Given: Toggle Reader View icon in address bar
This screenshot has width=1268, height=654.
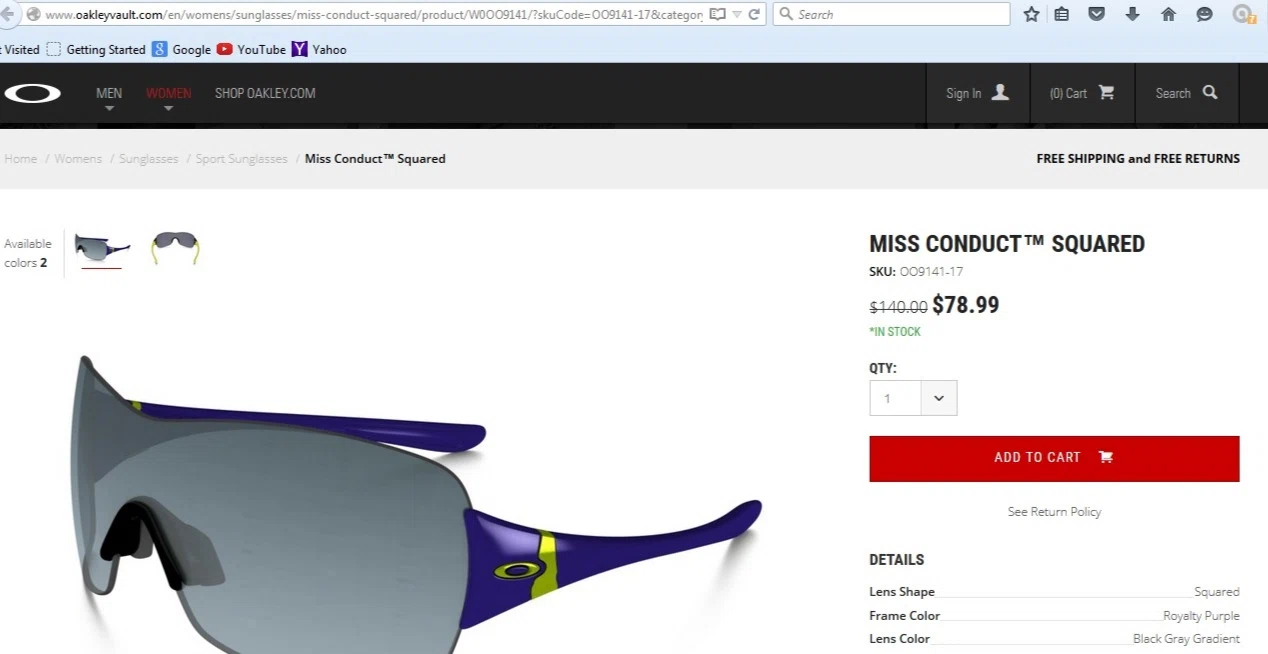Looking at the screenshot, I should tap(717, 14).
